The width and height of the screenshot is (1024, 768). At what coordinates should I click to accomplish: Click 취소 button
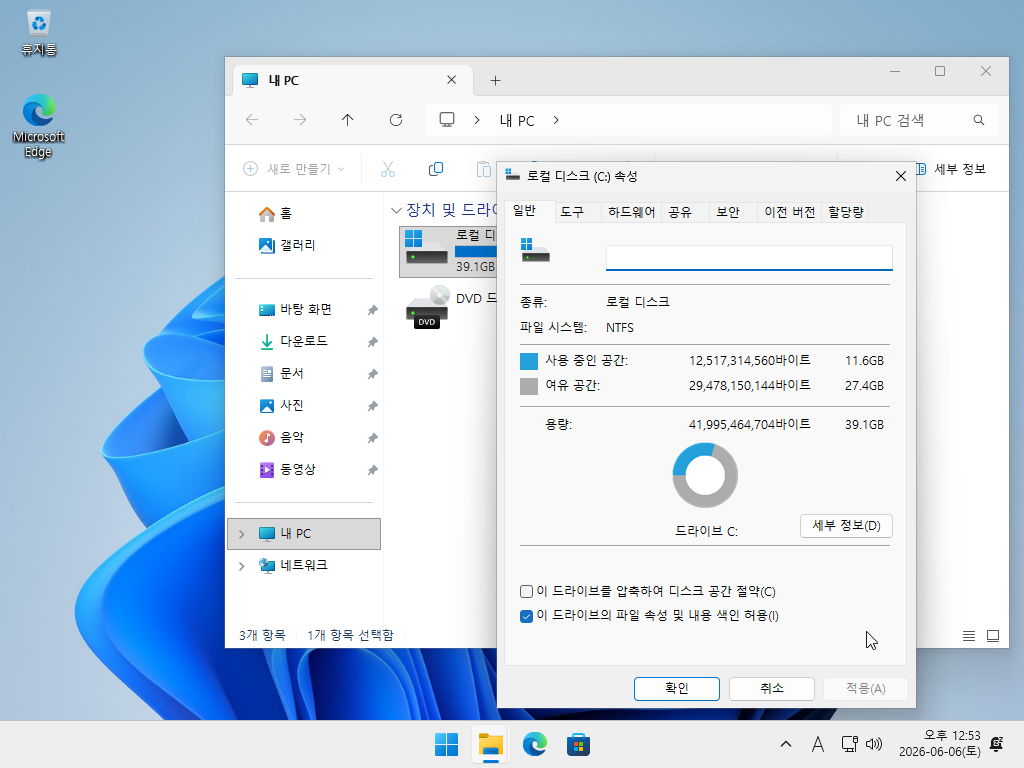(771, 688)
